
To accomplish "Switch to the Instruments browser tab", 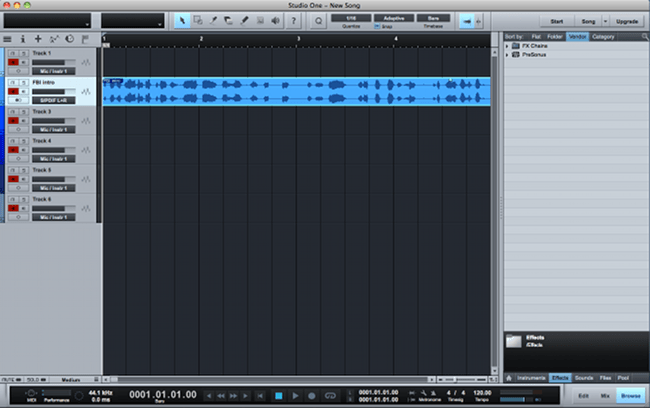I will coord(531,378).
